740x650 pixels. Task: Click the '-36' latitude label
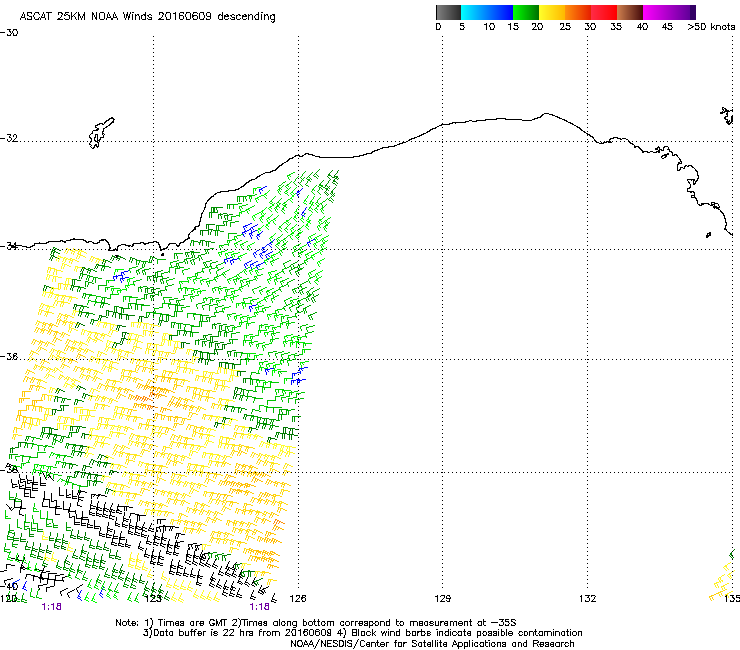[9, 357]
